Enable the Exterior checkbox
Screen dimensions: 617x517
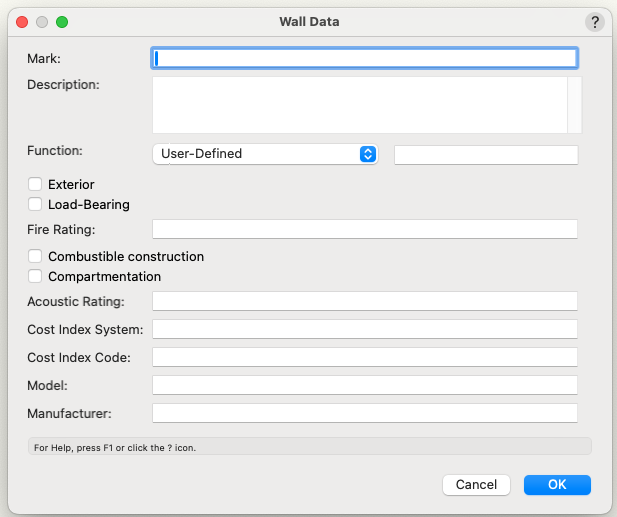pos(36,184)
